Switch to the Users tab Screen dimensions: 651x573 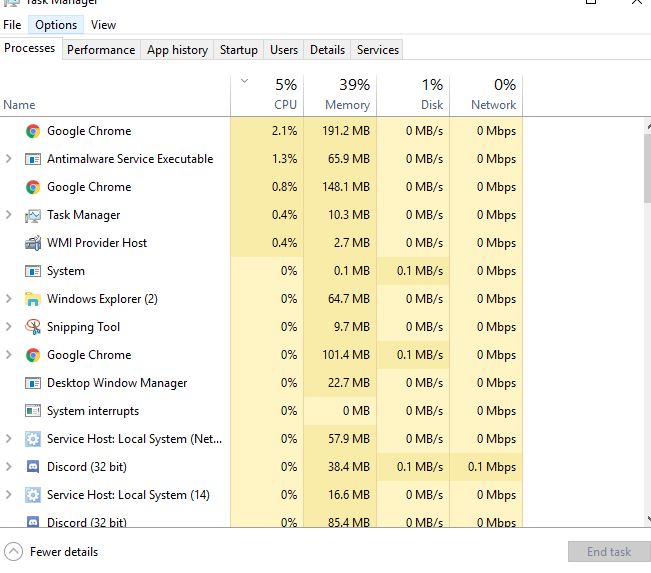click(284, 50)
